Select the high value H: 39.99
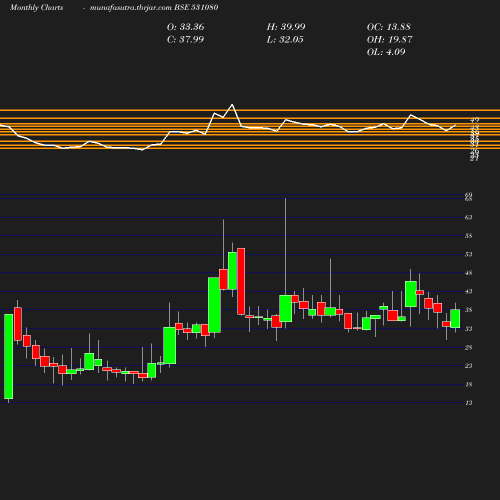Viewport: 500px width, 500px height. (x=286, y=27)
